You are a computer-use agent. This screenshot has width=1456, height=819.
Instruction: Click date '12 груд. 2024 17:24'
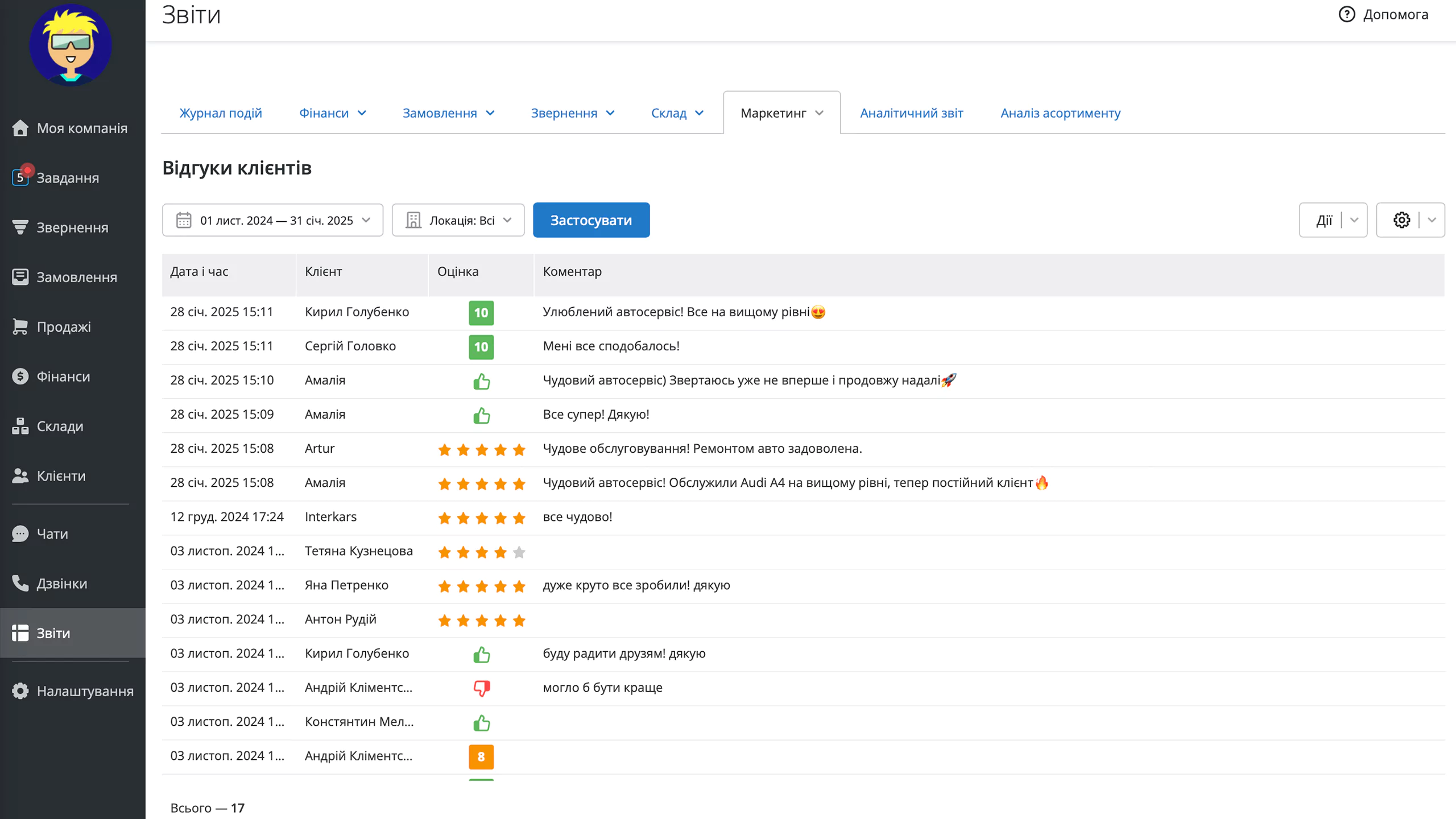pos(227,517)
